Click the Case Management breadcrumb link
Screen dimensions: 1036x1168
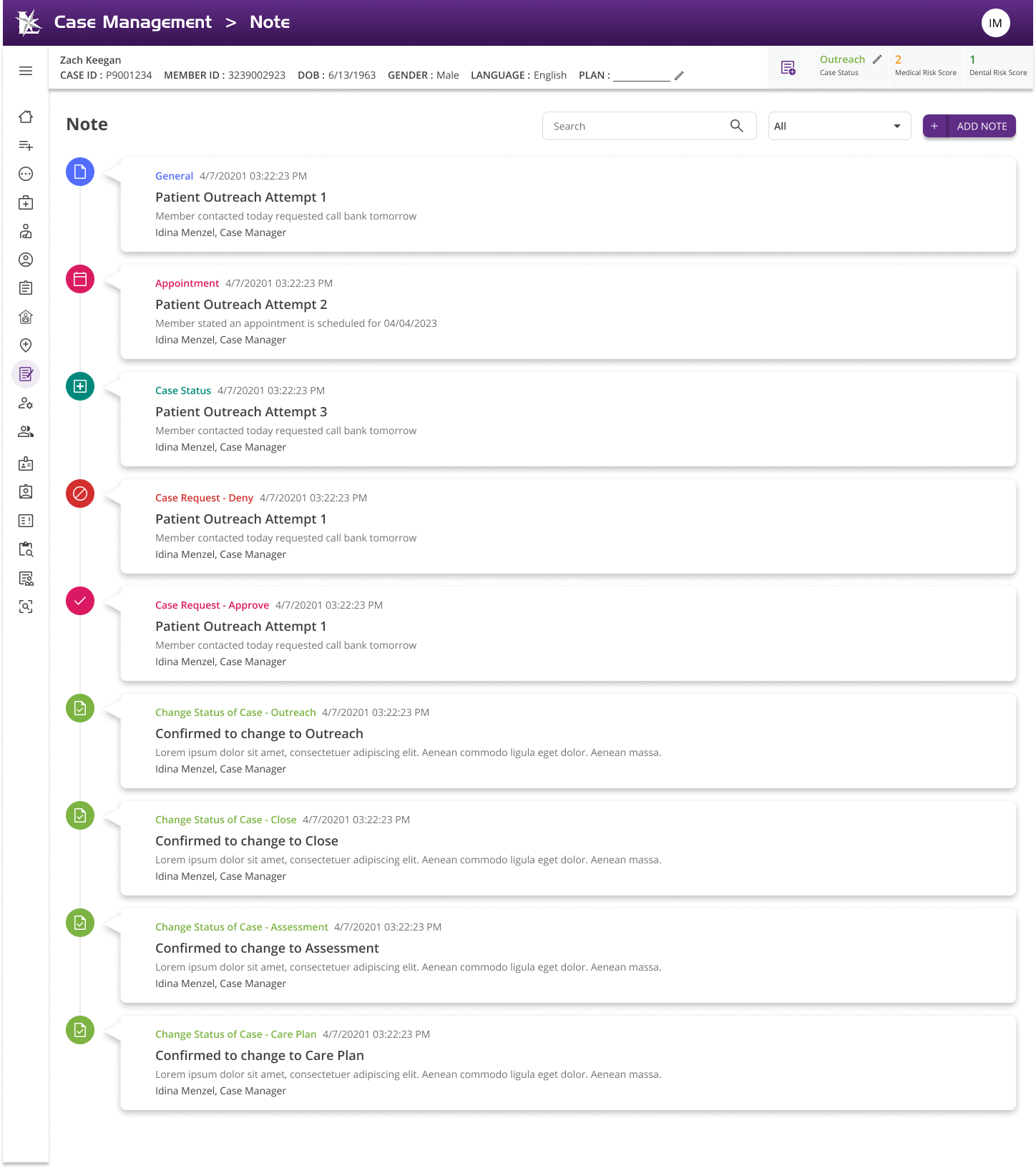(x=133, y=22)
